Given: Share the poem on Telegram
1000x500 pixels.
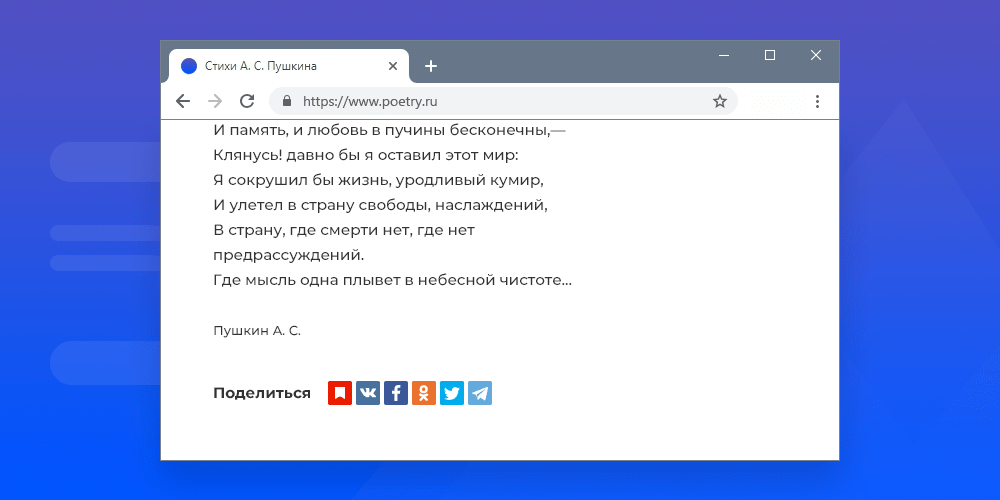Looking at the screenshot, I should 480,393.
